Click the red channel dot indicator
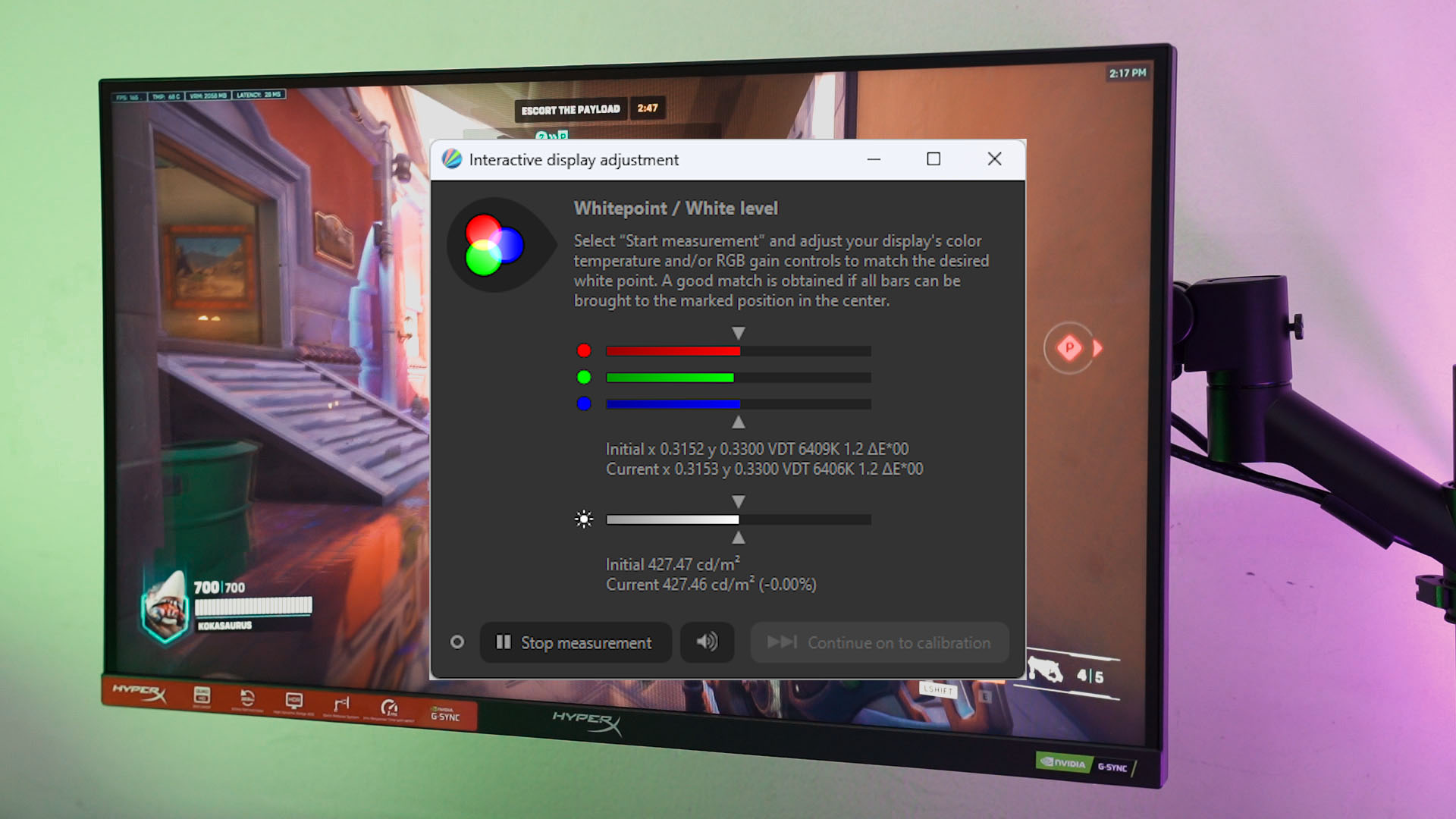The image size is (1456, 819). coord(584,350)
